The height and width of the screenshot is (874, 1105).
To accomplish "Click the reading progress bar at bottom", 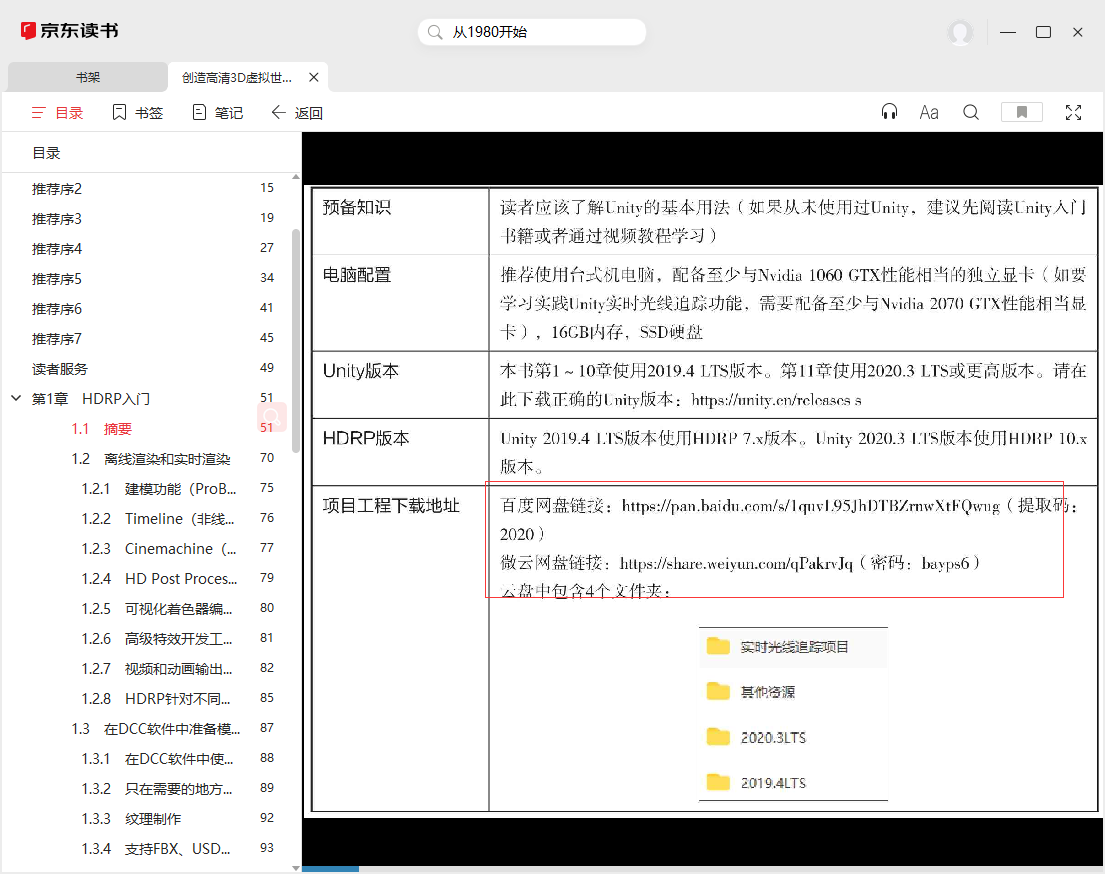I will tap(702, 869).
